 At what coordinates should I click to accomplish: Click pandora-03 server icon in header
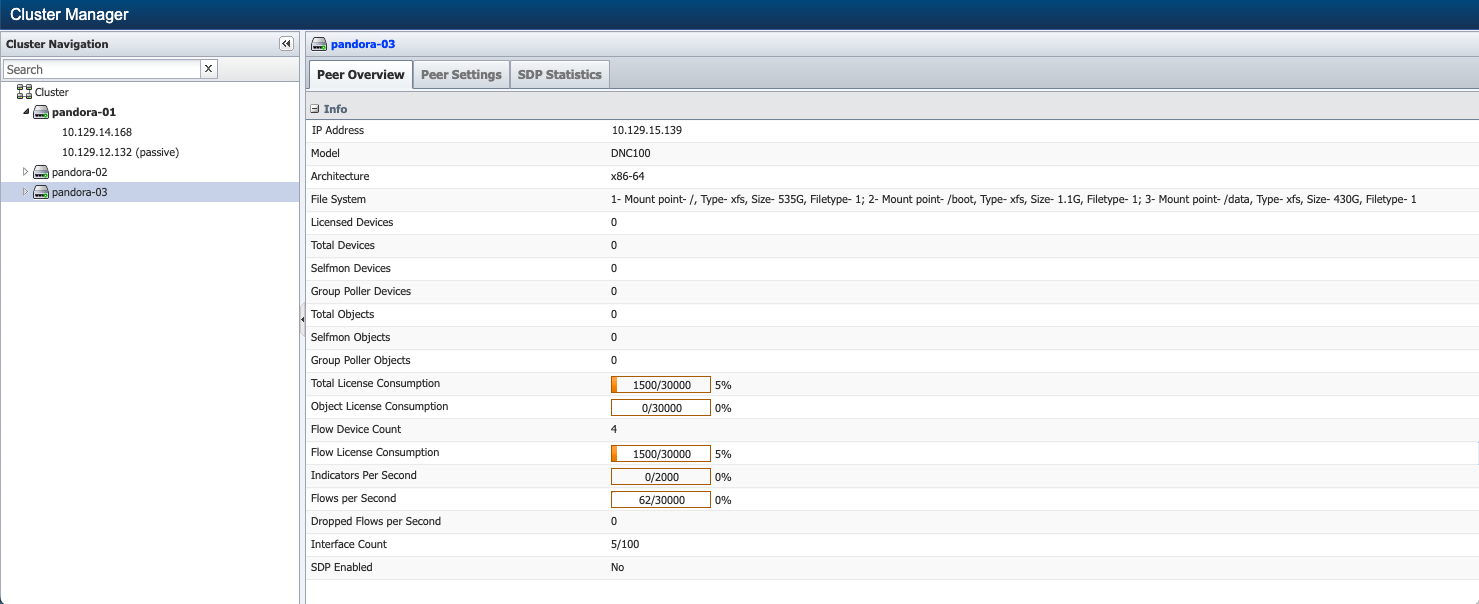(319, 44)
